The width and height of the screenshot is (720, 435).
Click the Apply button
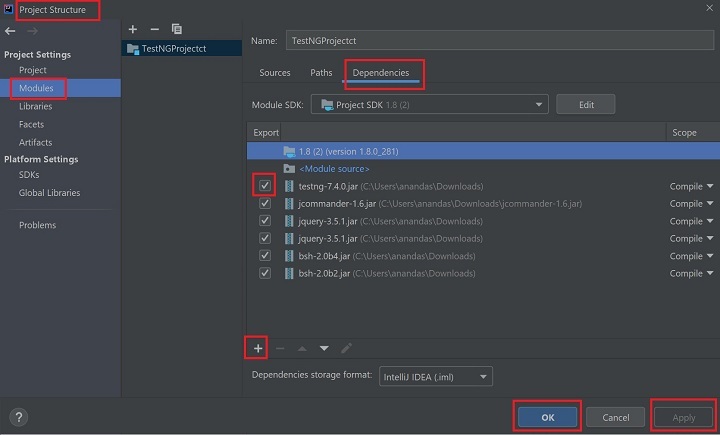[684, 417]
